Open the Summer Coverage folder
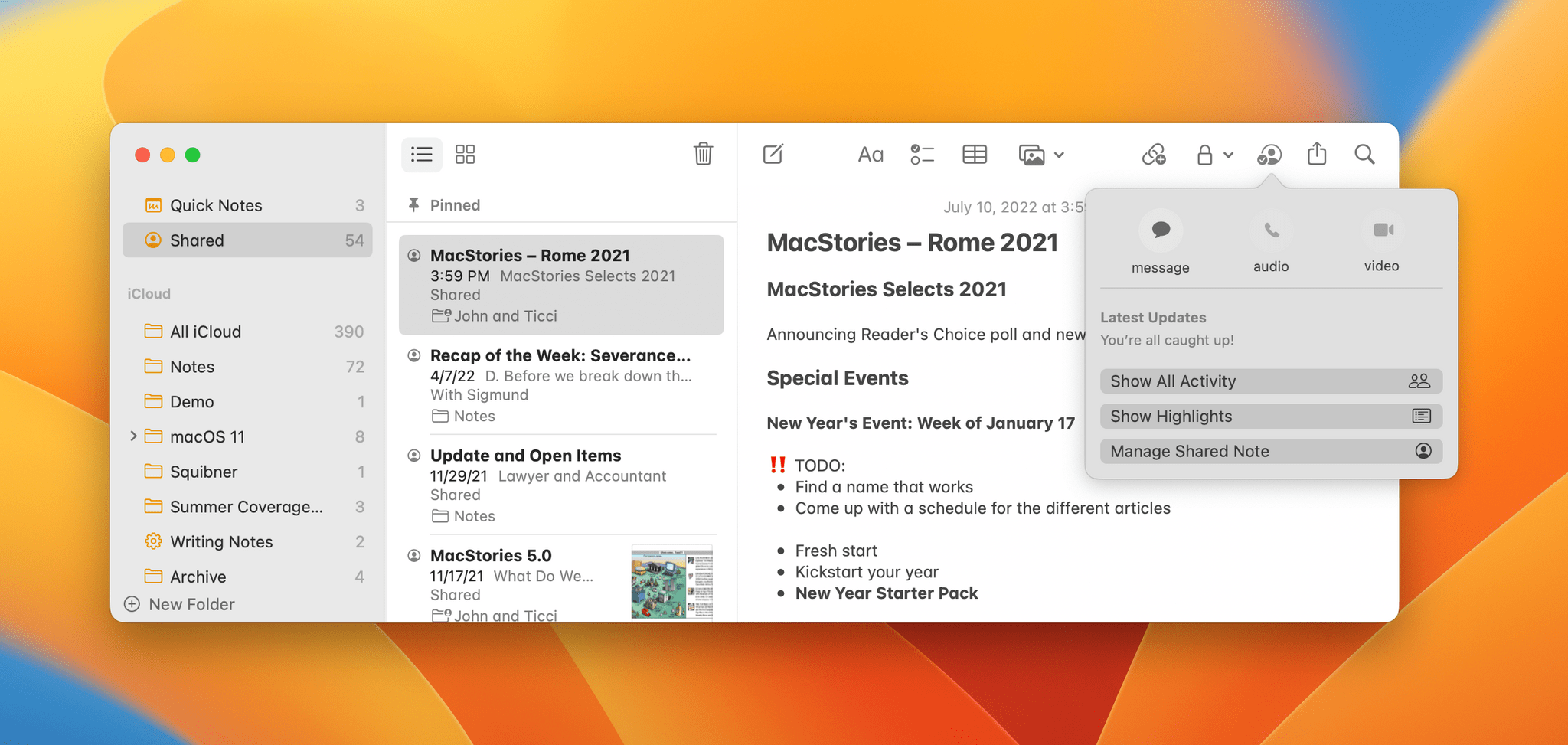 [x=247, y=507]
